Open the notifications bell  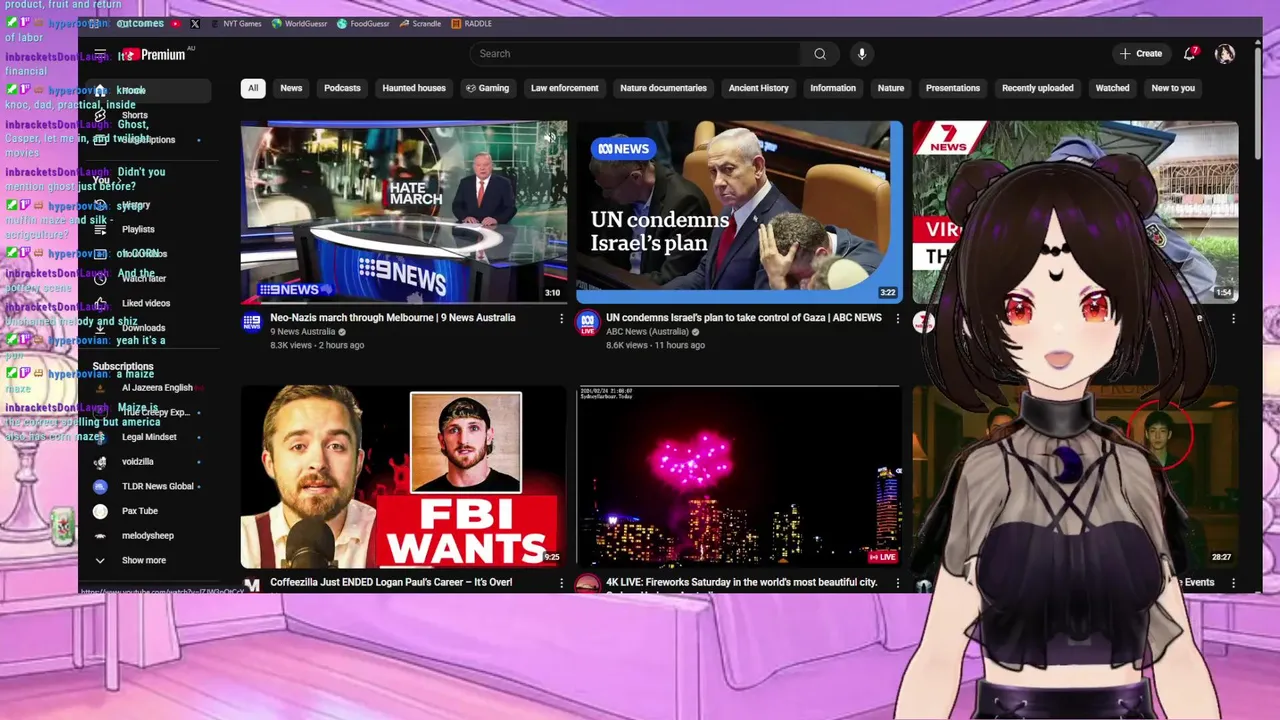tap(1190, 54)
